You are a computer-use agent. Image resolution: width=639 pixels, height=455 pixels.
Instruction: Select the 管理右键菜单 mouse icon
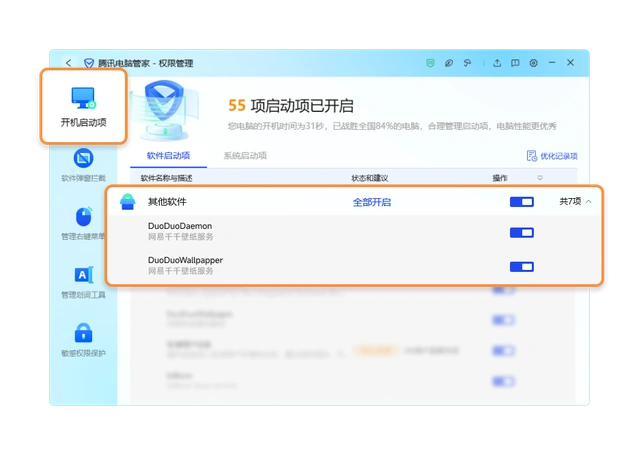pyautogui.click(x=83, y=222)
